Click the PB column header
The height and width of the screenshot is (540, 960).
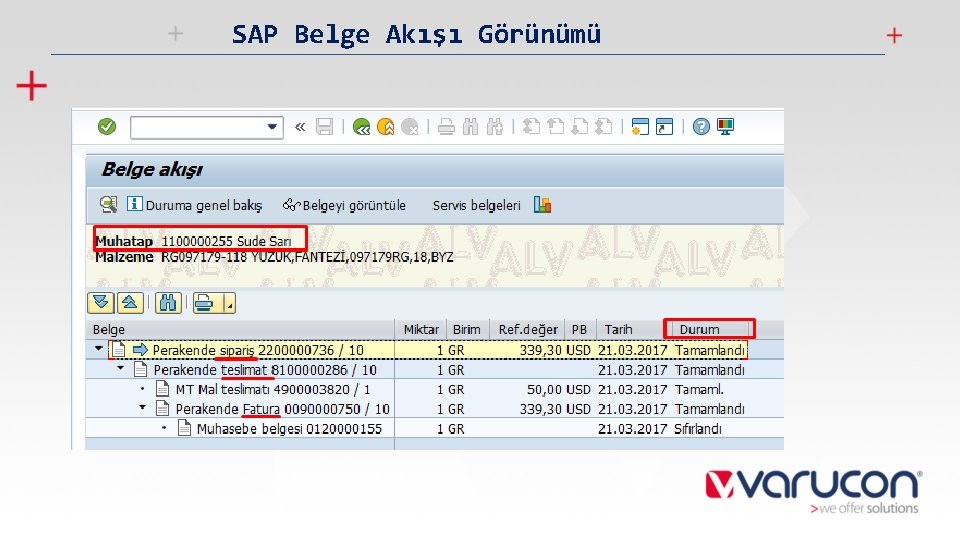pyautogui.click(x=579, y=329)
